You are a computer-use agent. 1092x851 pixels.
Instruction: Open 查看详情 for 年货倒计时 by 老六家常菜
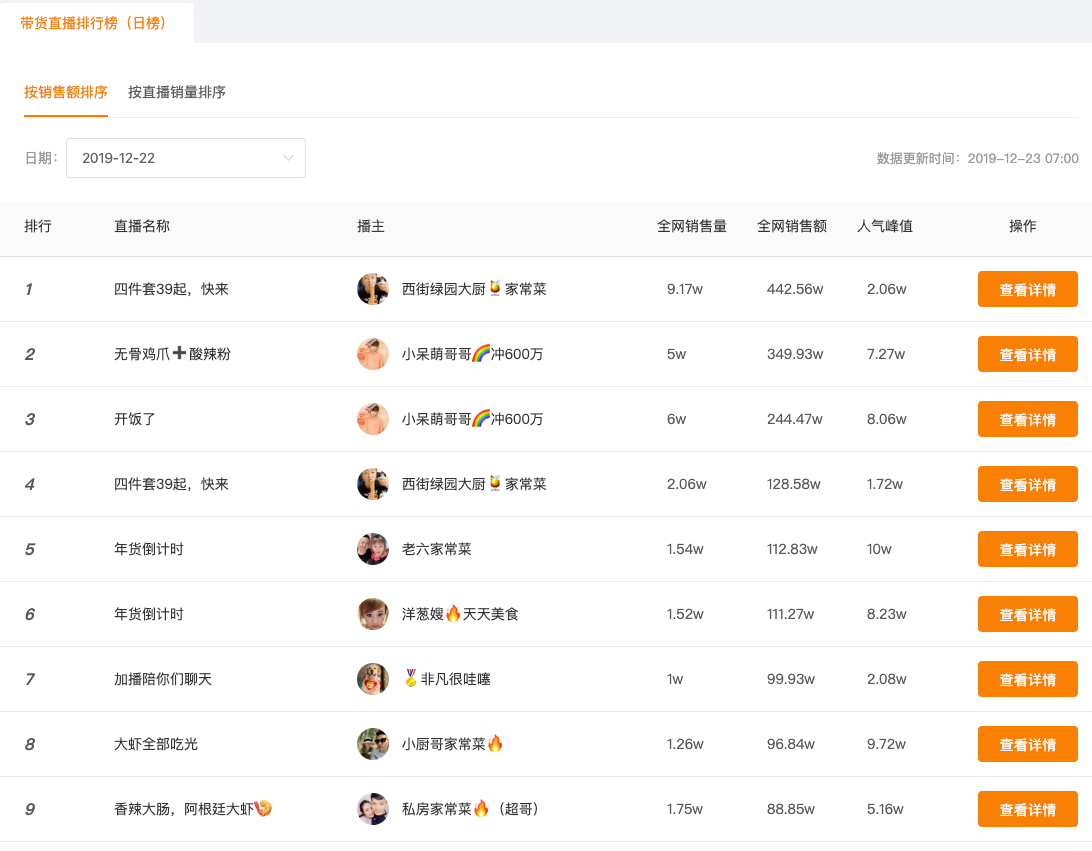[1027, 549]
